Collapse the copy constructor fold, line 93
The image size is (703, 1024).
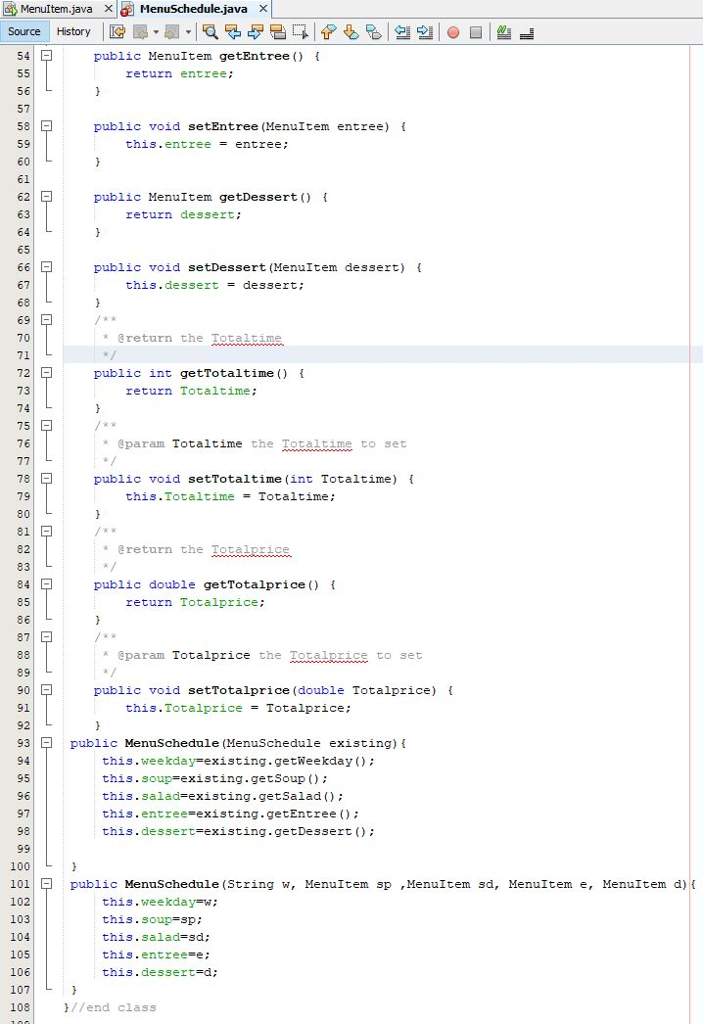coord(46,743)
